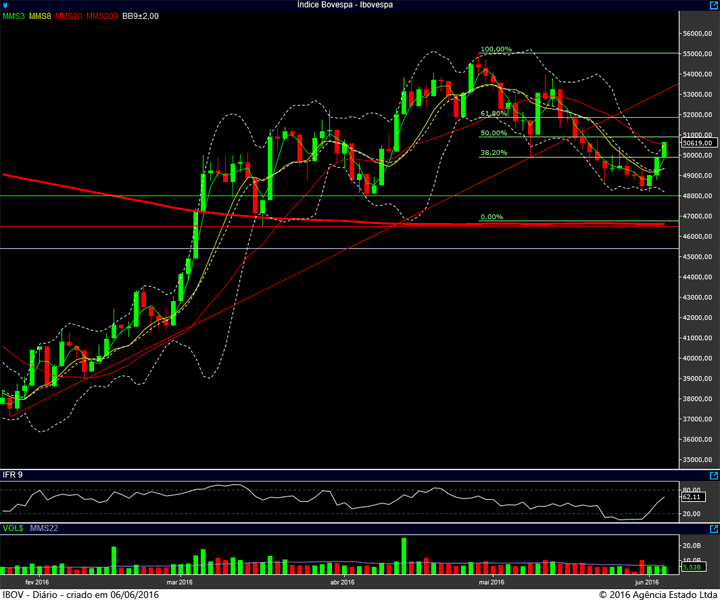Click the Índice Bovespa - Ibovespa title
The image size is (720, 600).
(x=345, y=5)
